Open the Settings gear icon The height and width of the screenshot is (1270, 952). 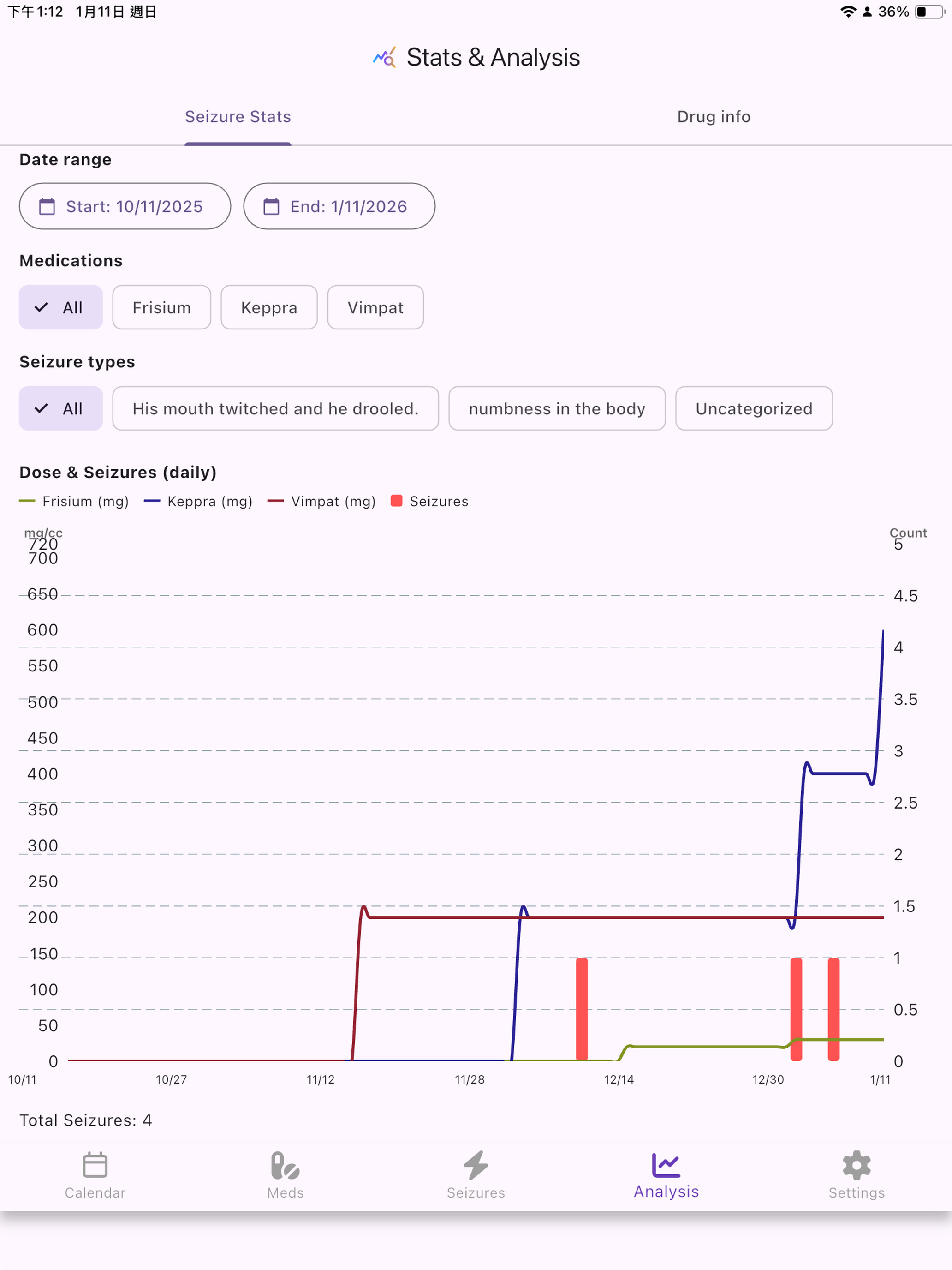(857, 1166)
